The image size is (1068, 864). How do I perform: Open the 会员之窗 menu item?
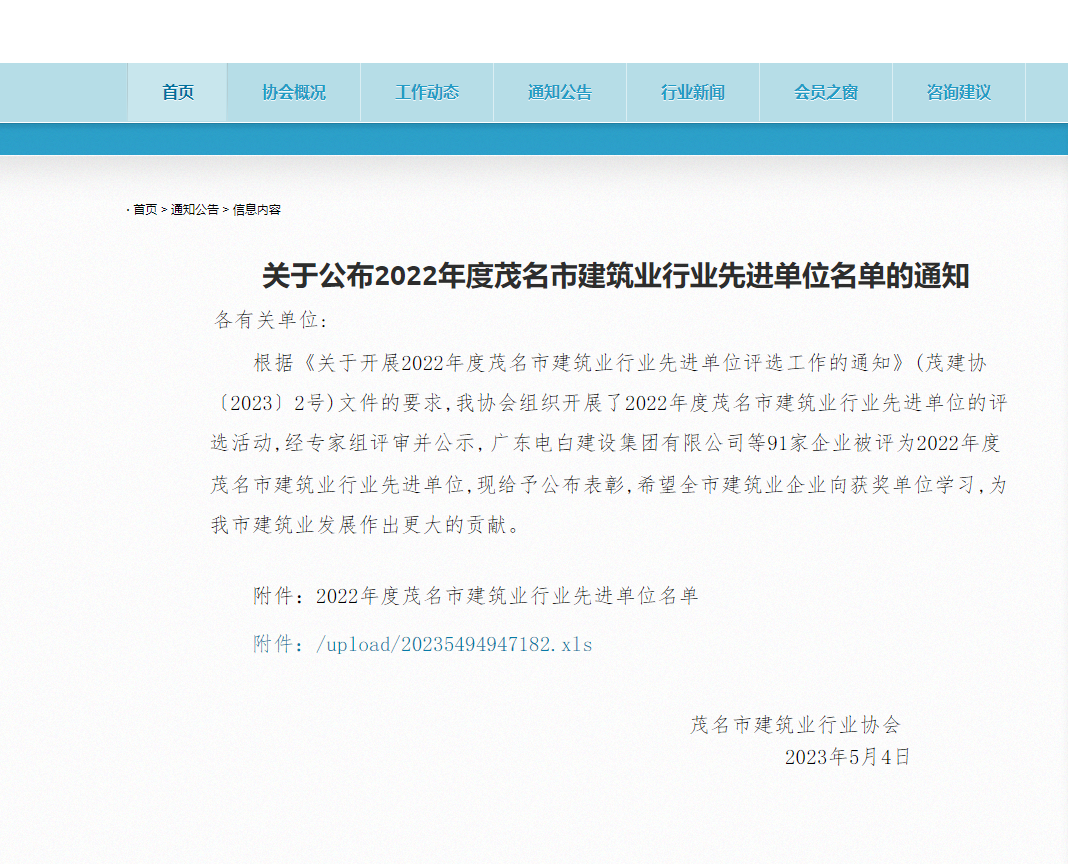pos(826,92)
